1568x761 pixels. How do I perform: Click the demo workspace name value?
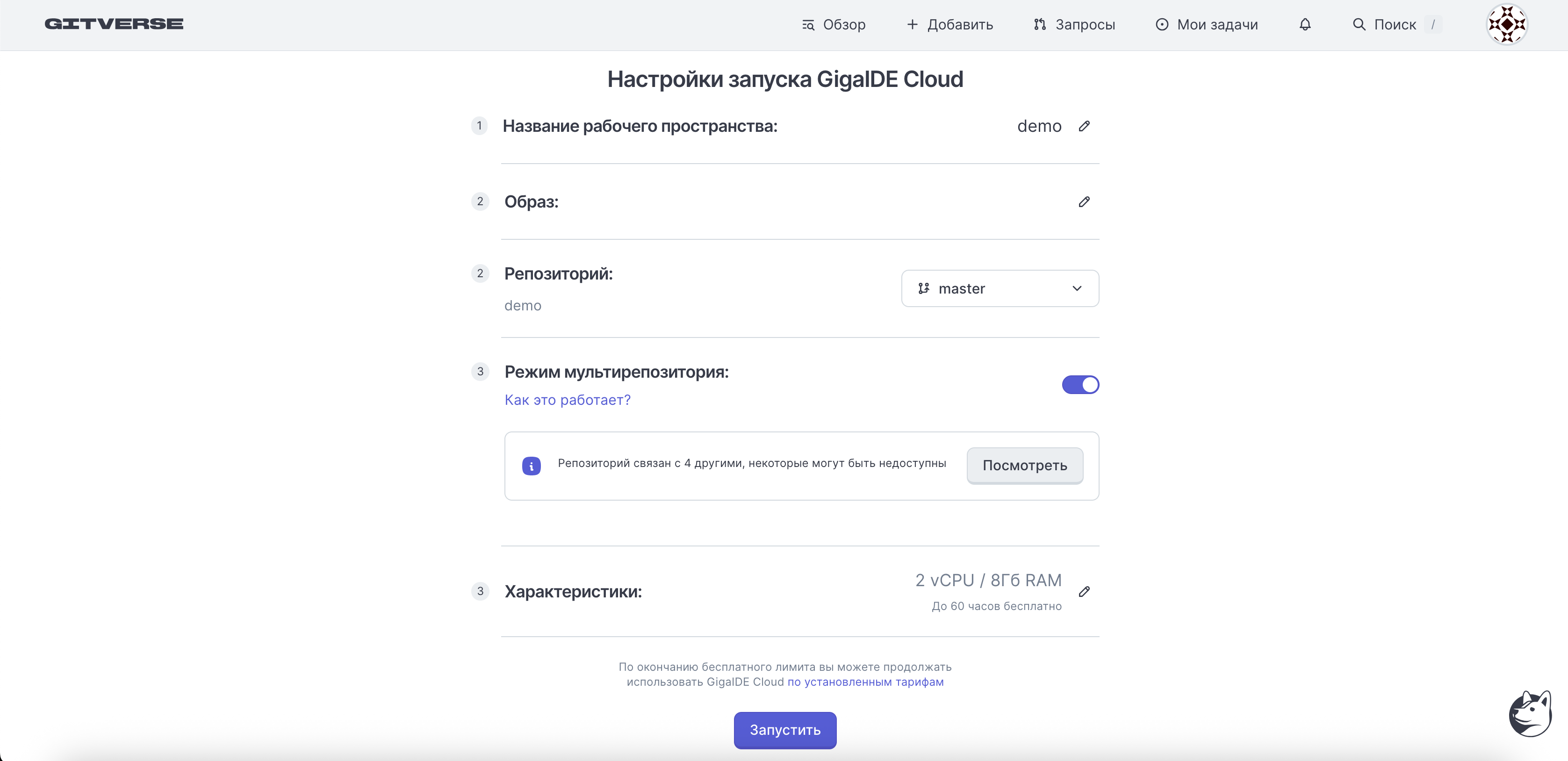pos(1040,126)
